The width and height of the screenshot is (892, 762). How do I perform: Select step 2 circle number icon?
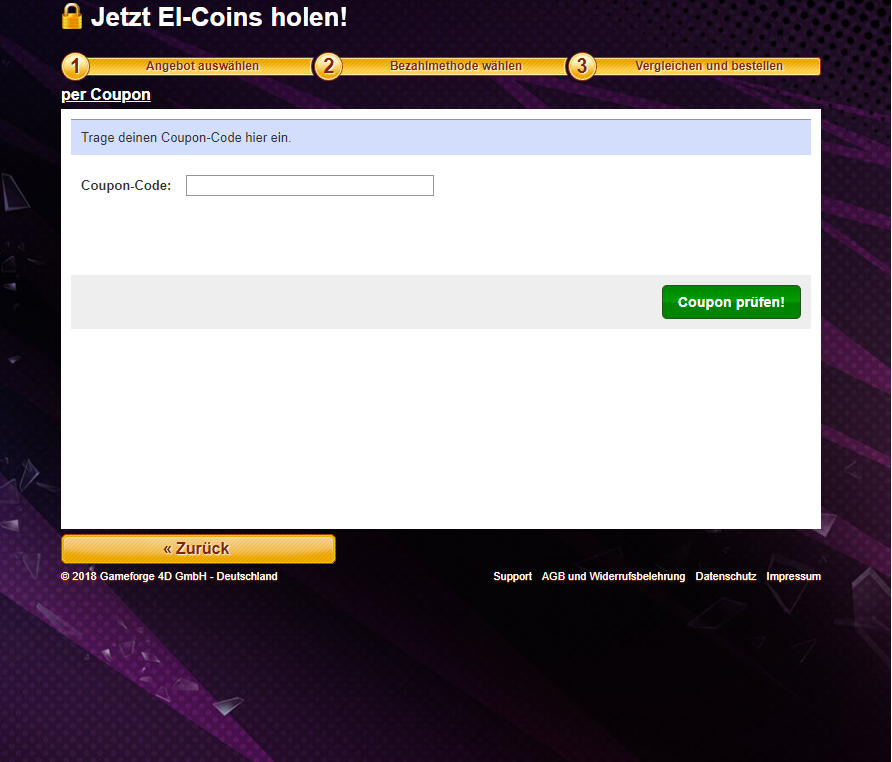pyautogui.click(x=328, y=66)
